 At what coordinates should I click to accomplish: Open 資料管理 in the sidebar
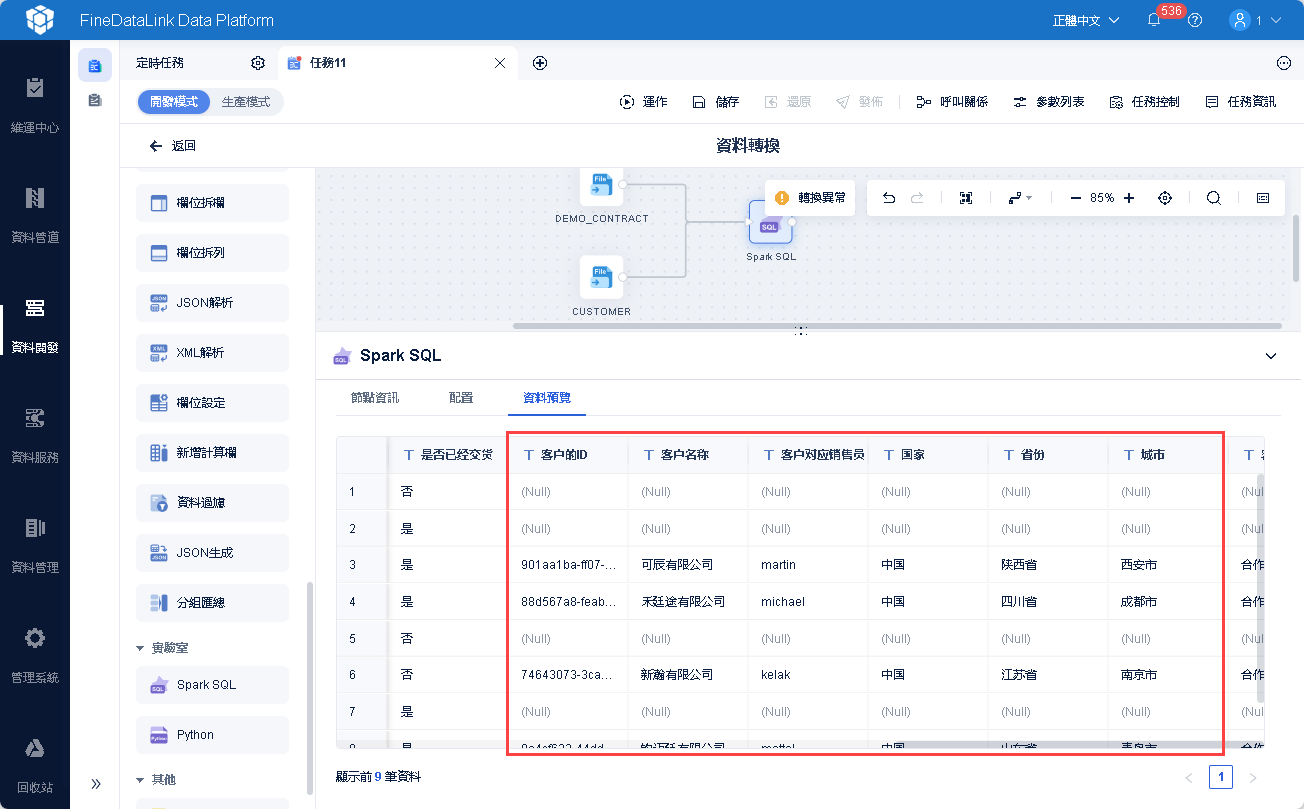(x=35, y=545)
